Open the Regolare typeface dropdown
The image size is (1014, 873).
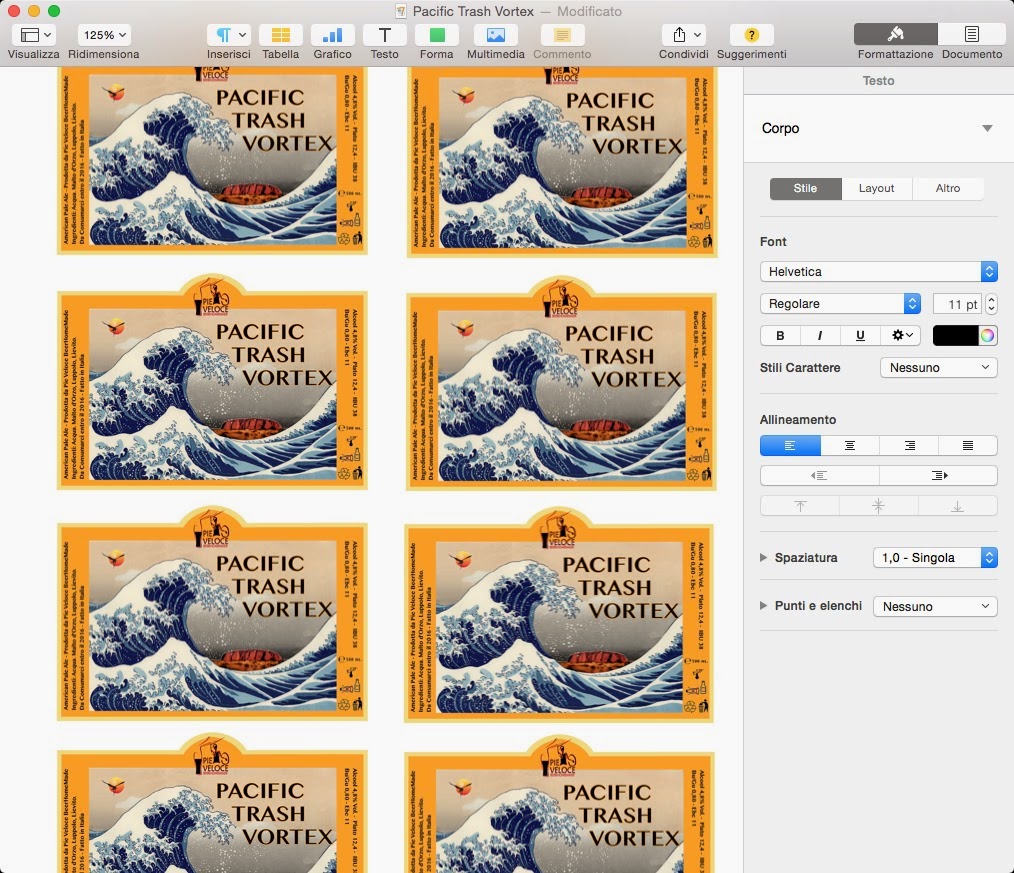840,303
